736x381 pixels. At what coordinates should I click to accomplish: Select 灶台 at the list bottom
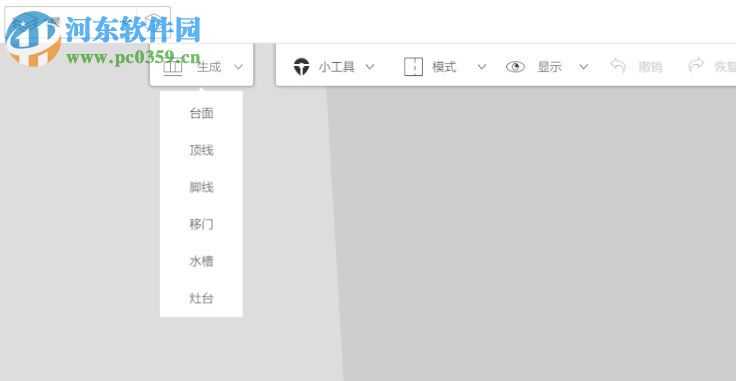point(201,298)
